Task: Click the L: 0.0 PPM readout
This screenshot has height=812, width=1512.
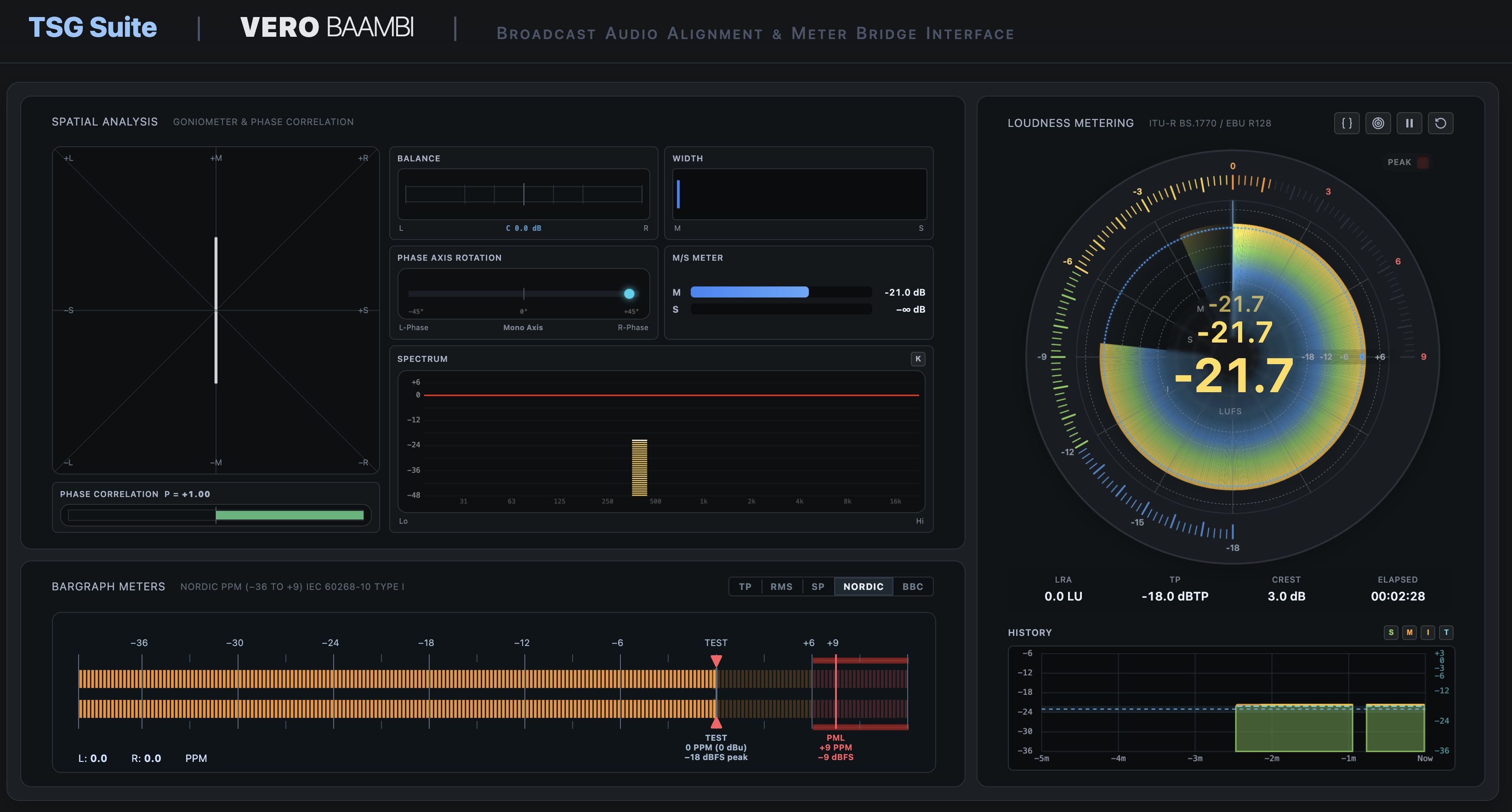Action: click(93, 758)
